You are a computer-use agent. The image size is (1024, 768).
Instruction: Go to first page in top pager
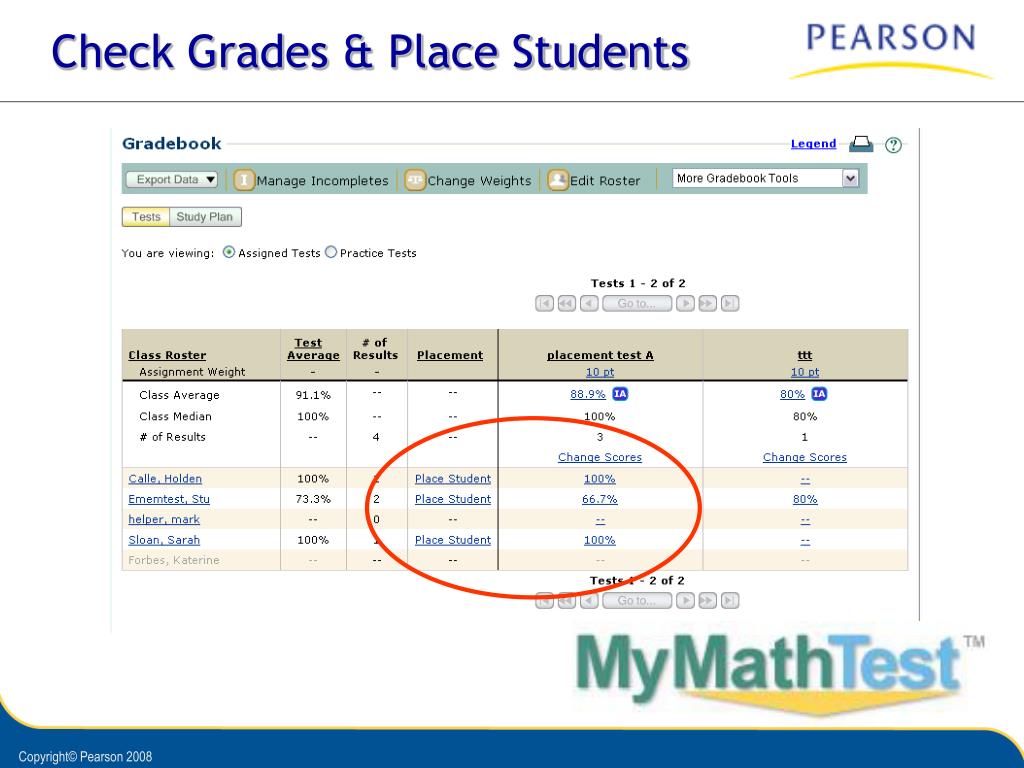coord(544,304)
